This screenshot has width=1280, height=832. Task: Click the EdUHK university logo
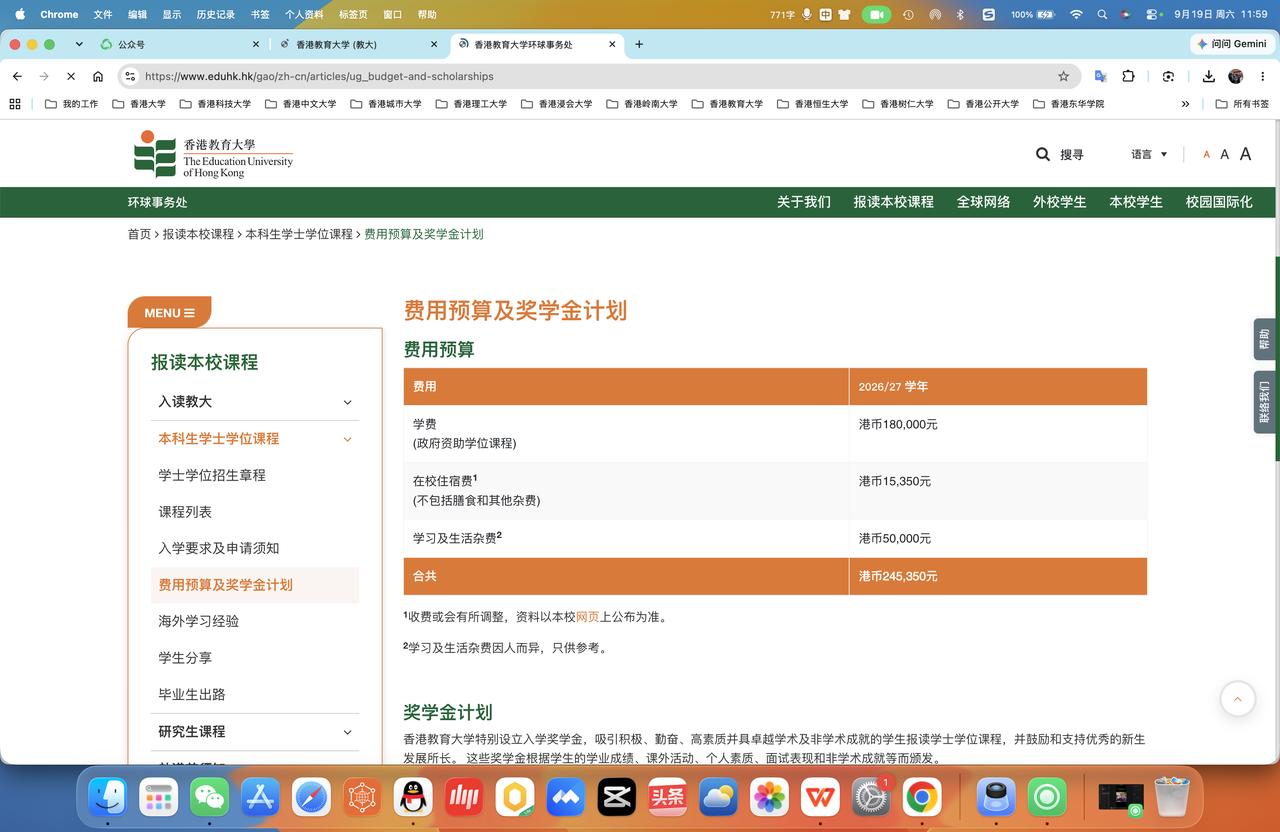point(214,154)
